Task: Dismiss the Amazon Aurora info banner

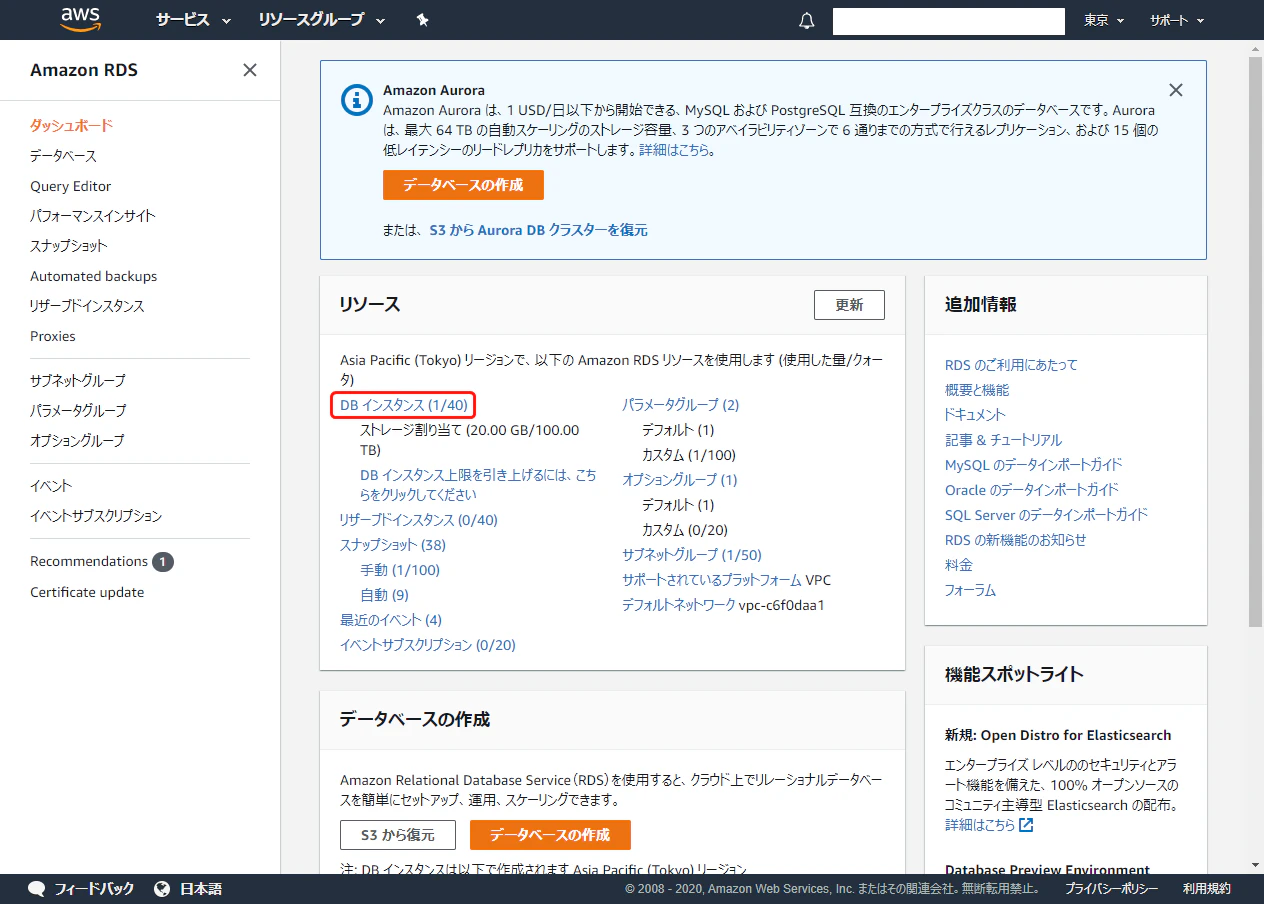Action: pos(1176,90)
